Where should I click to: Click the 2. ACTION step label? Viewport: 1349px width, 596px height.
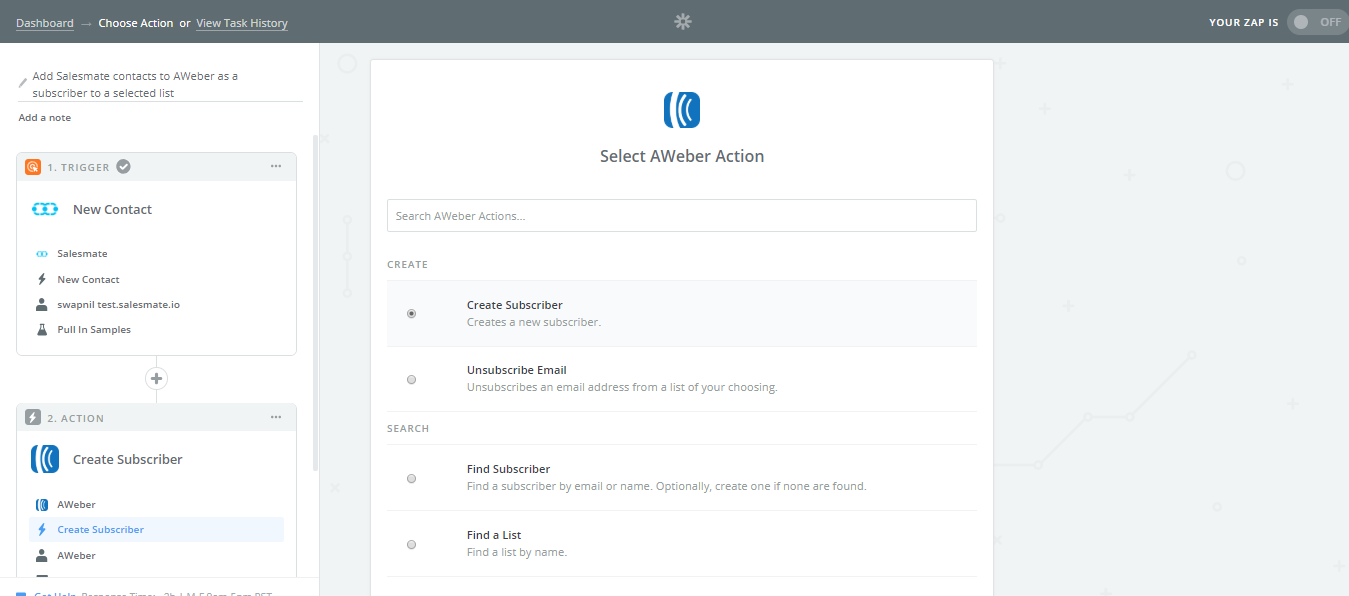point(75,418)
